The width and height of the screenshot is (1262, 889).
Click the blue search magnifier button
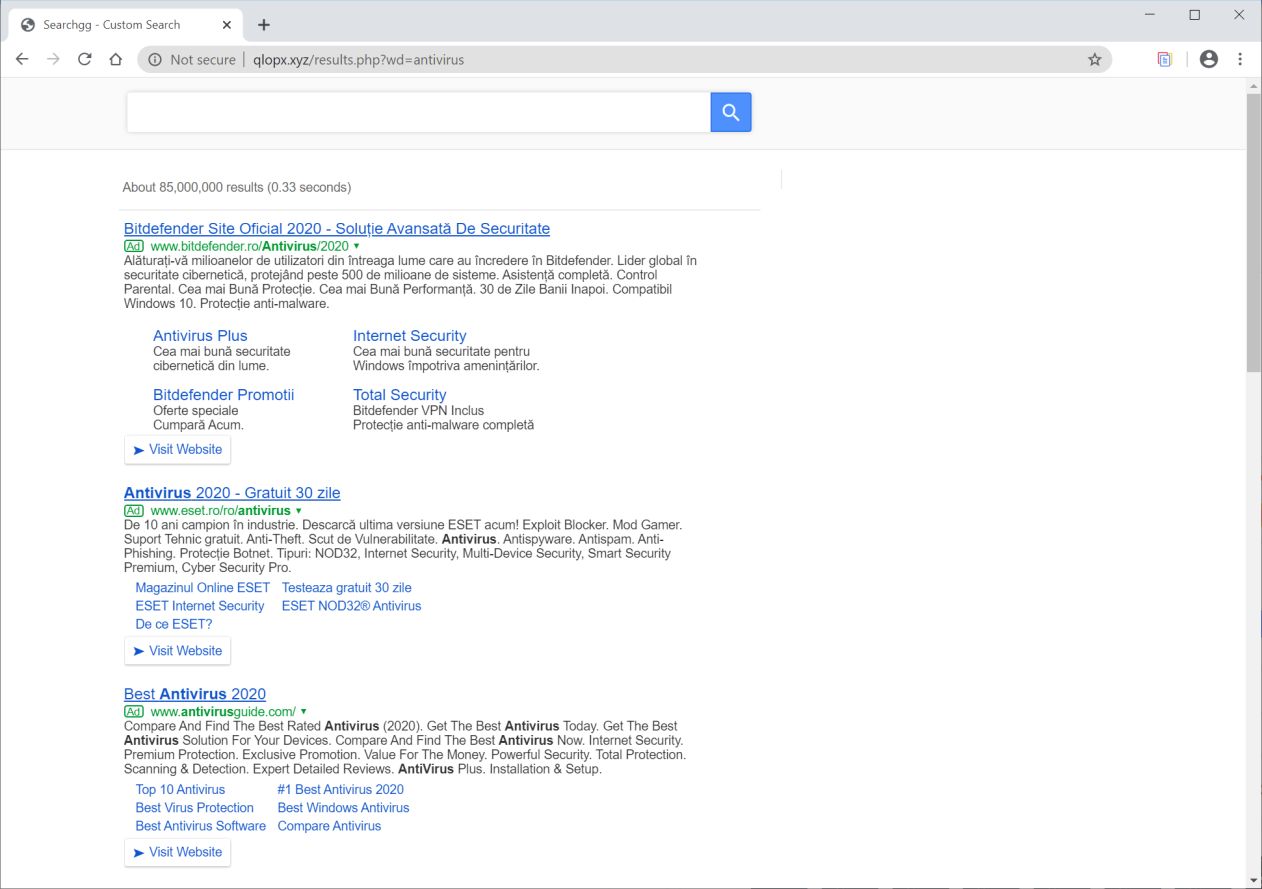pos(730,113)
